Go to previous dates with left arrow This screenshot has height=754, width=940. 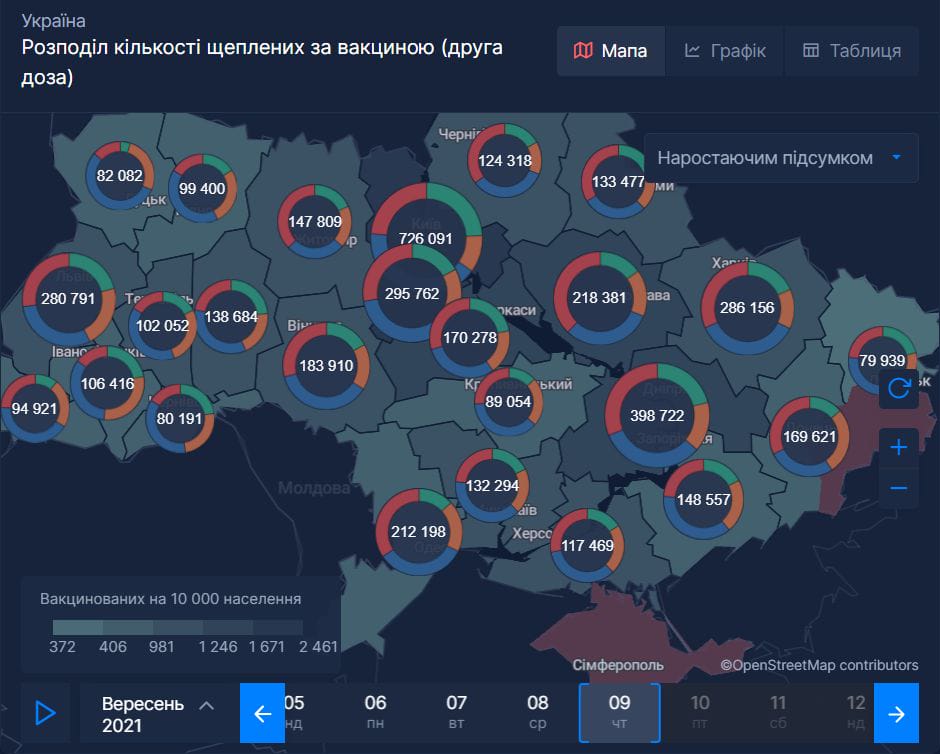point(263,713)
